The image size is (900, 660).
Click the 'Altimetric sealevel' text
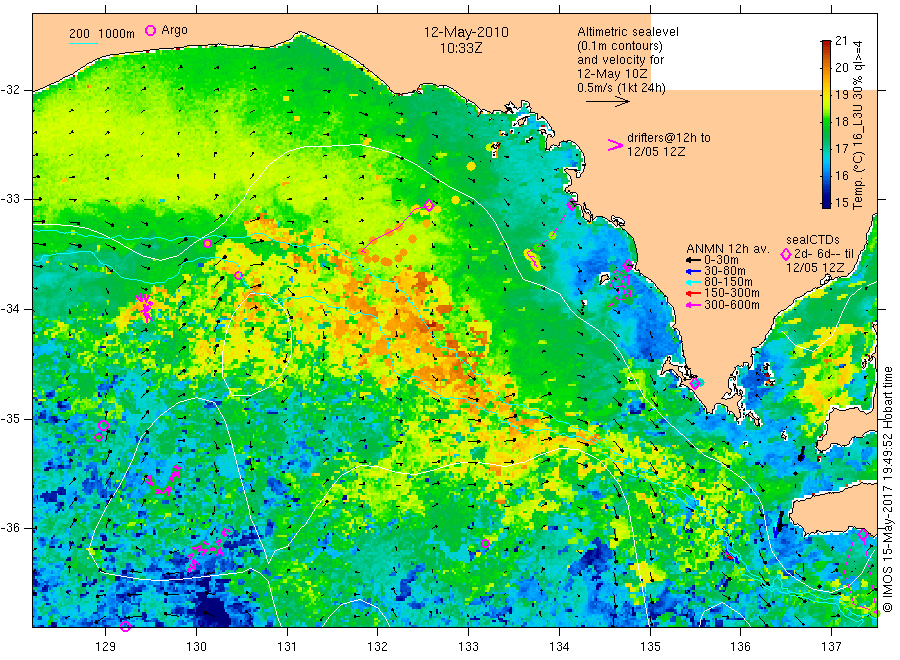628,32
